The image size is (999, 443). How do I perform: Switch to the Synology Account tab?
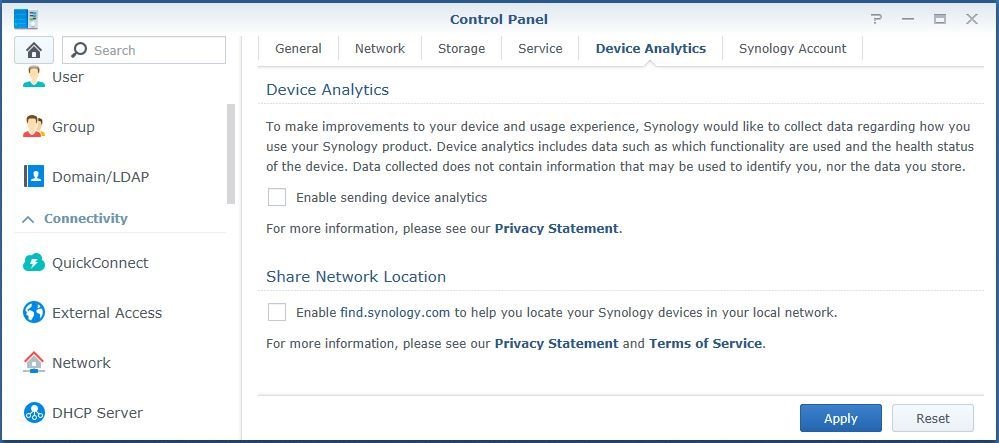pos(792,48)
